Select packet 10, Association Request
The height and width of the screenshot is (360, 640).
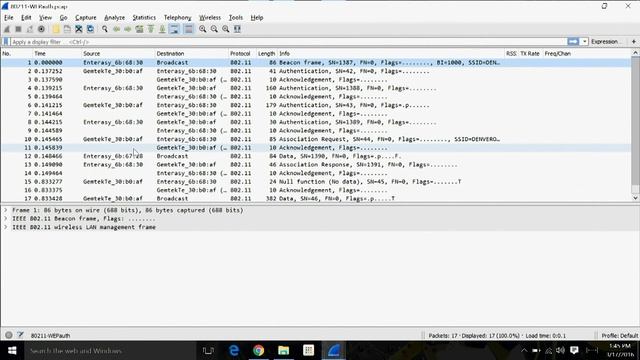316,139
